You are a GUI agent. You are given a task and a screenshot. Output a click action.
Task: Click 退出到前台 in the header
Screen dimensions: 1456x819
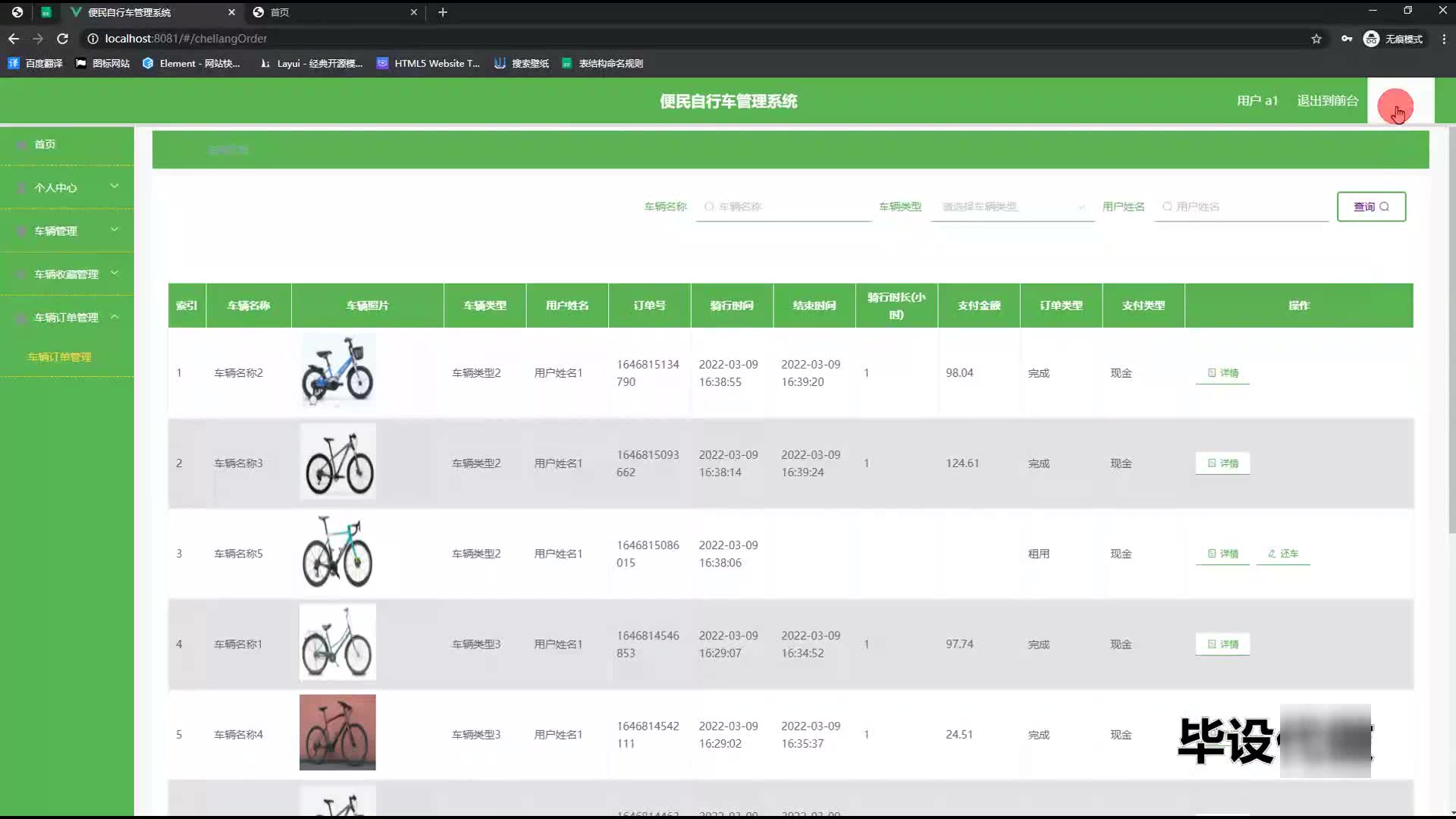(1327, 101)
